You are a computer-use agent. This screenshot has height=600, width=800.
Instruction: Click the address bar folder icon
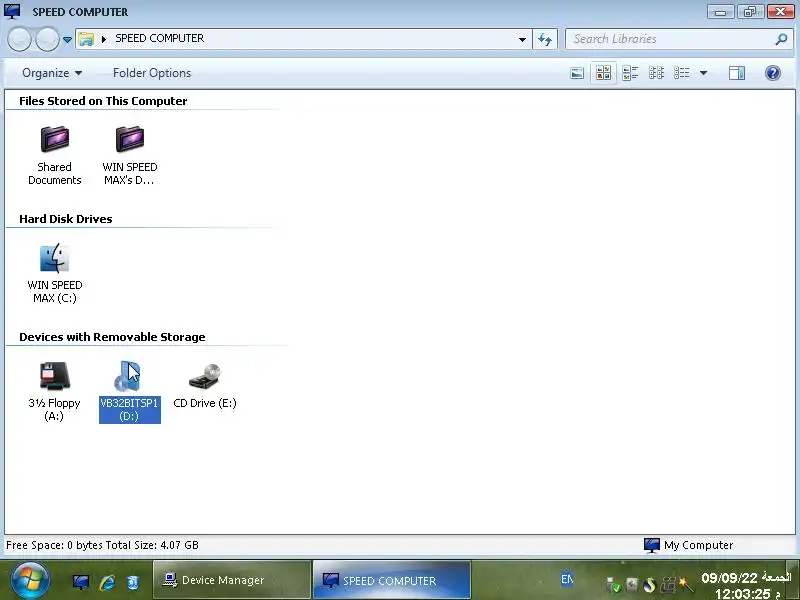point(86,39)
